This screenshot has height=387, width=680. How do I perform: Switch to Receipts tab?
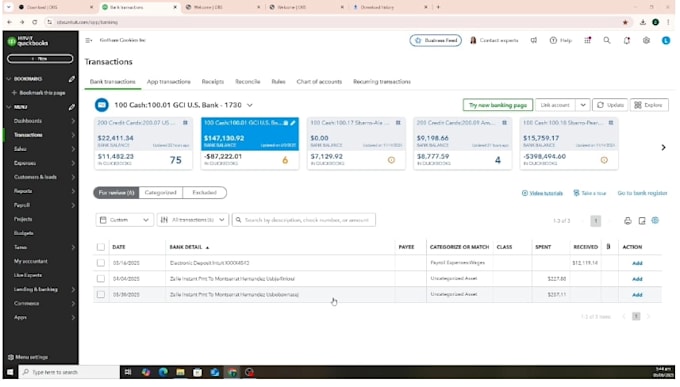[213, 82]
